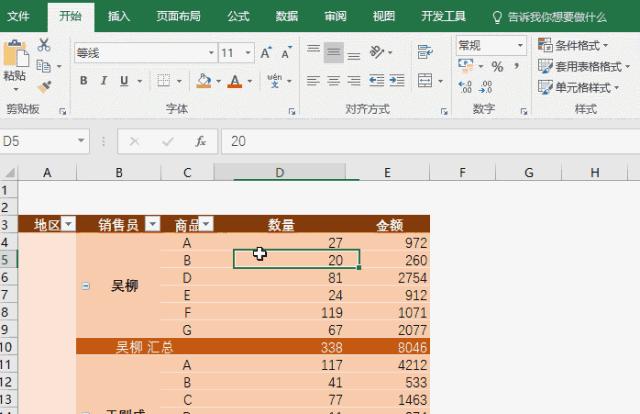Viewport: 640px width, 414px height.
Task: Align text left
Action: pyautogui.click(x=313, y=80)
